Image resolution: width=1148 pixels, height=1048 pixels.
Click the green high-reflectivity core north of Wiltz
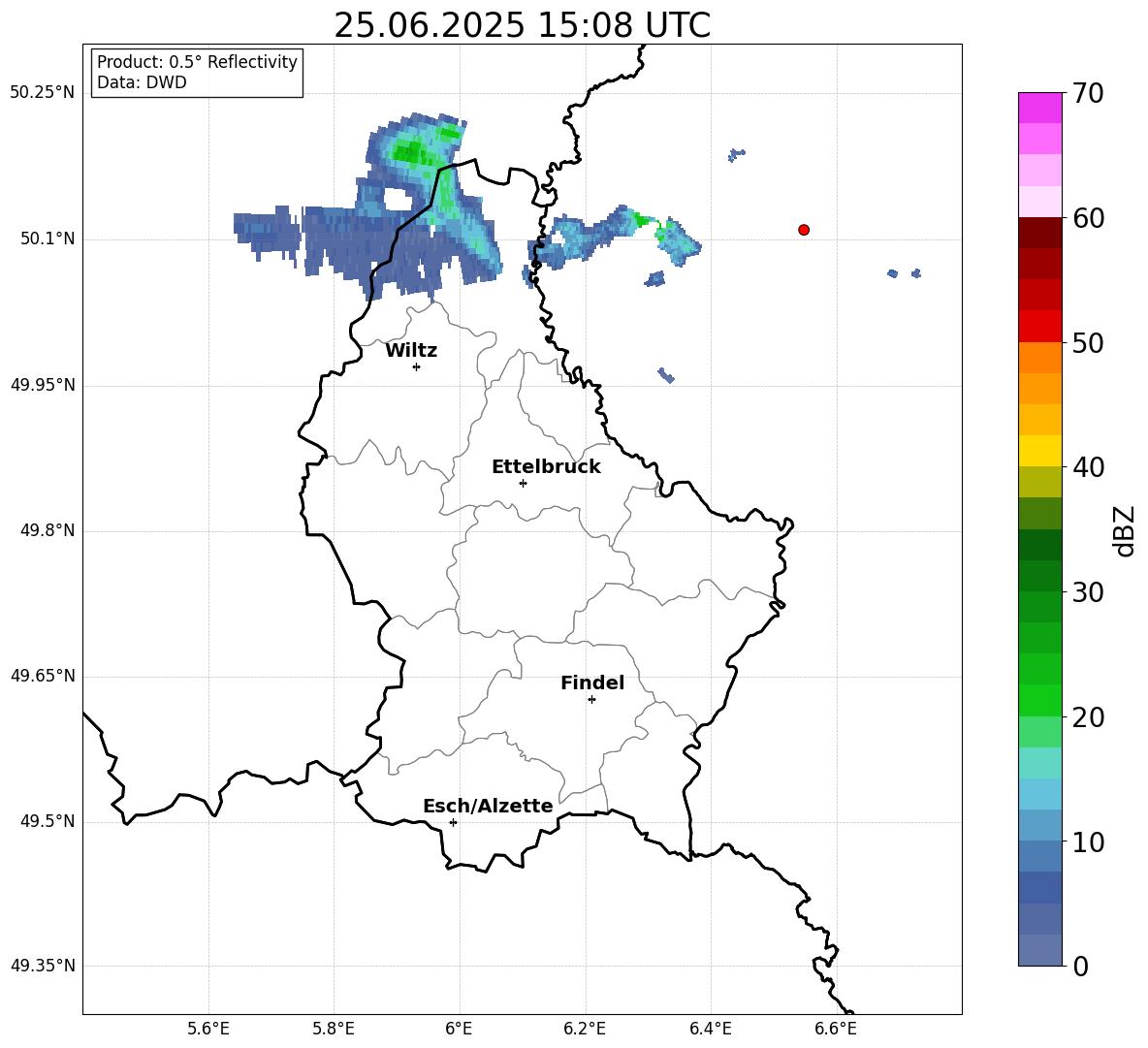(408, 151)
